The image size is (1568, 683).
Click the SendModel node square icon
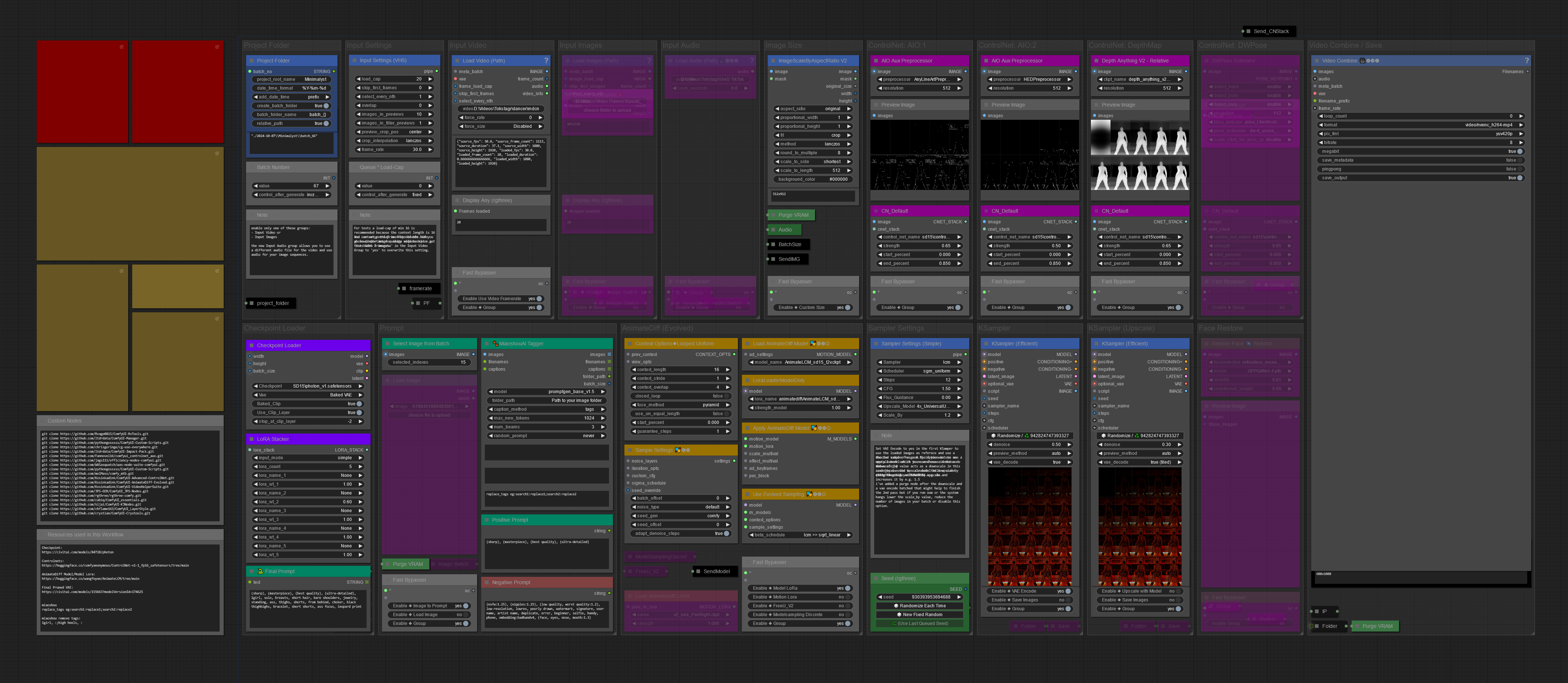698,572
